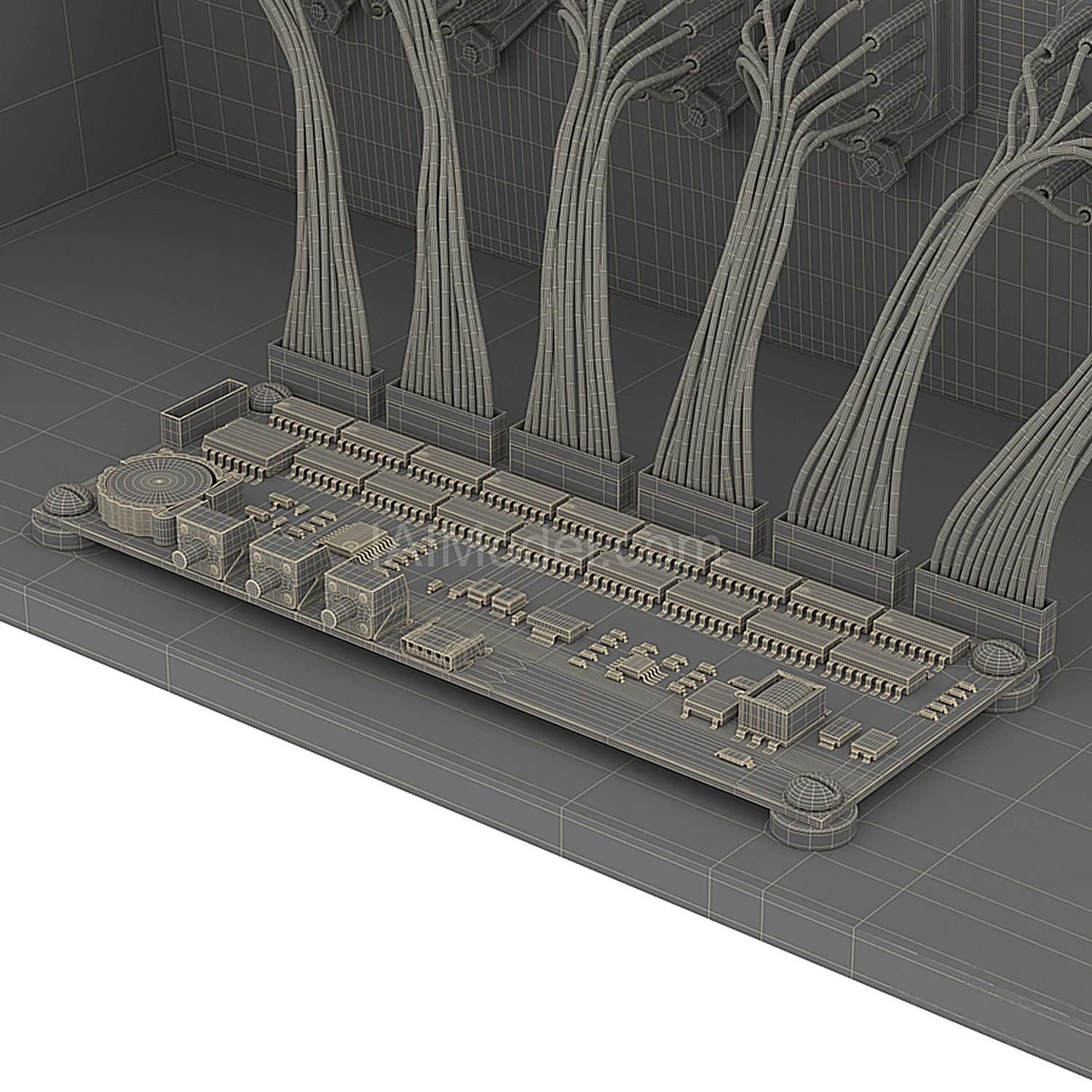
Task: Select the dome standoff at the board's nearest corner
Action: 814,811
